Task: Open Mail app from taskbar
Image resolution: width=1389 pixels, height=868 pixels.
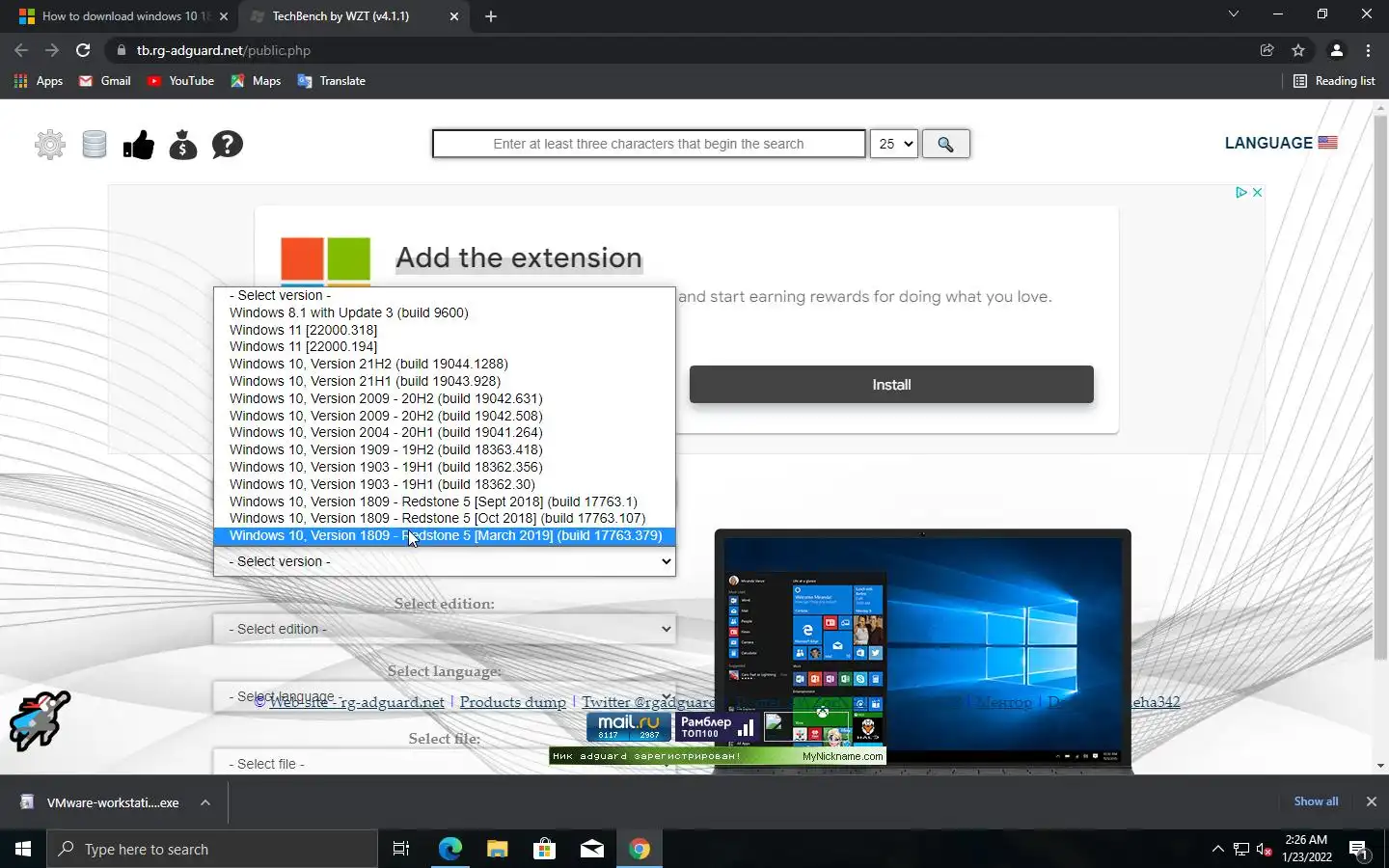Action: click(592, 849)
